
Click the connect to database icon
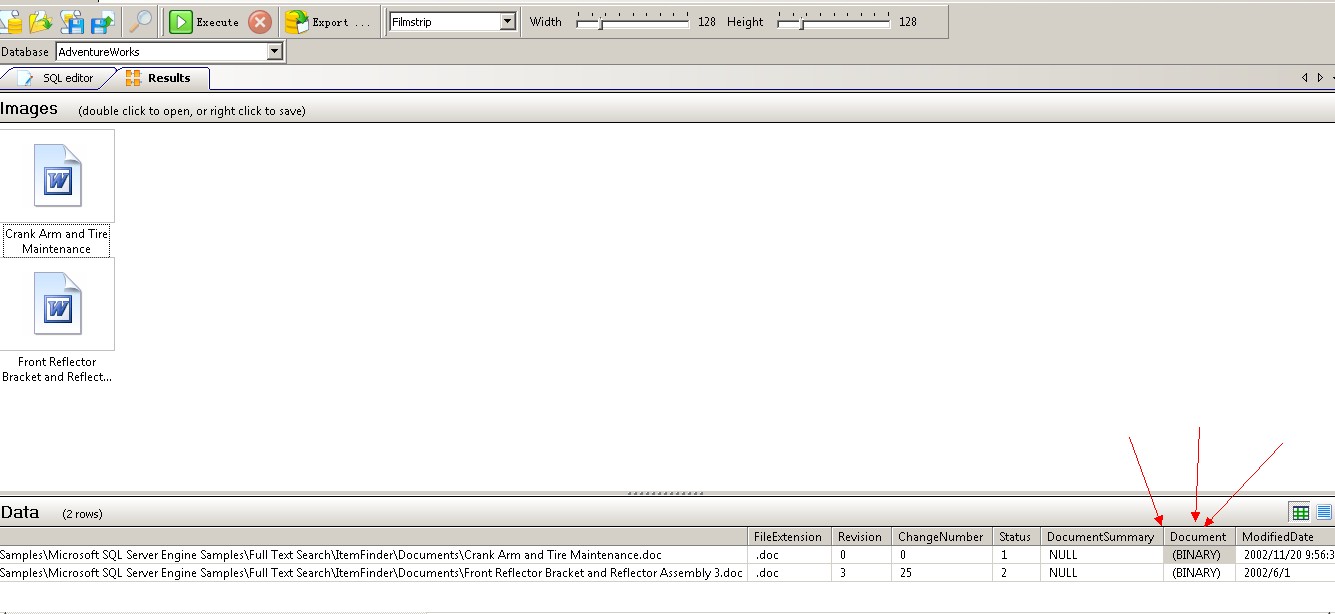click(10, 21)
